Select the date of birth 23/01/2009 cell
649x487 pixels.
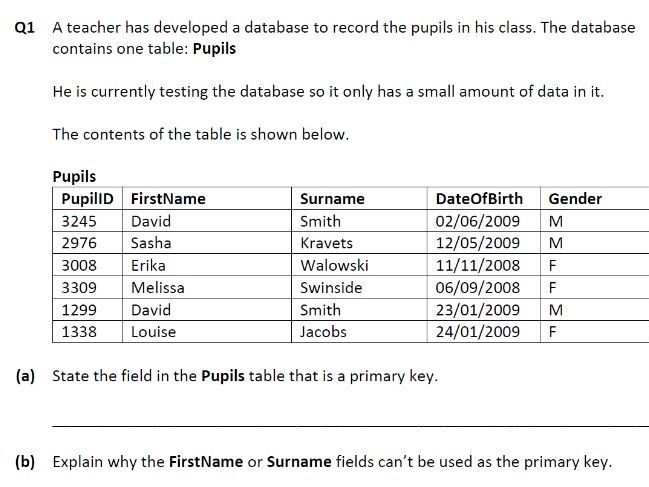[478, 310]
